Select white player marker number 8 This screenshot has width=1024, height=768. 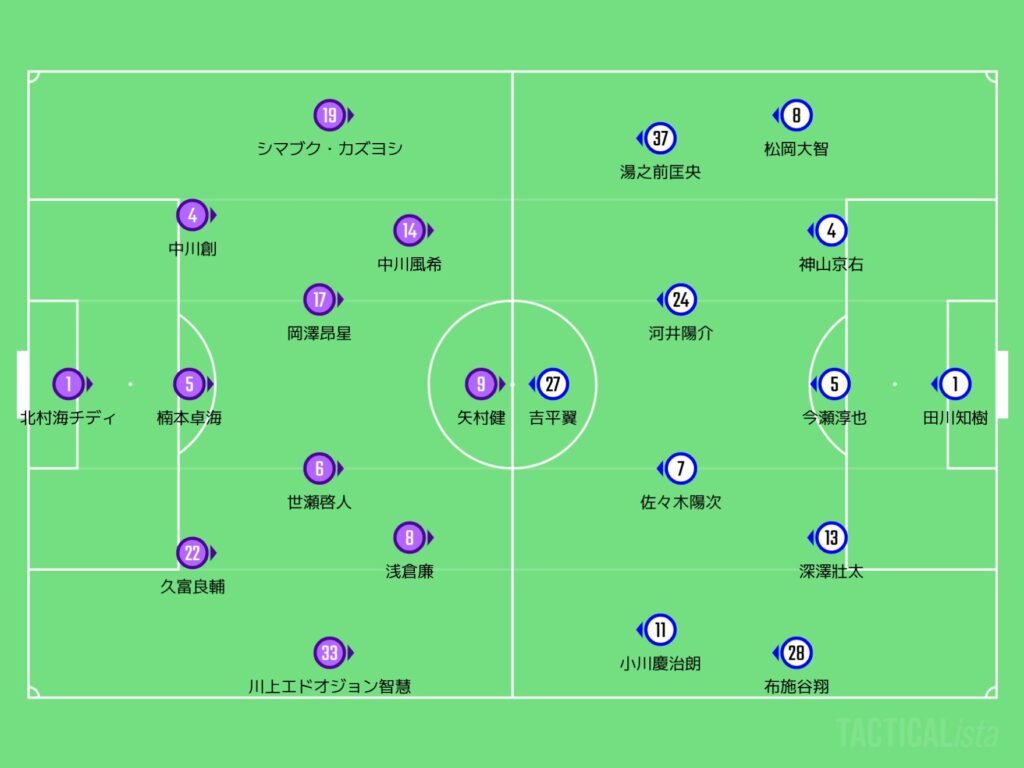796,115
